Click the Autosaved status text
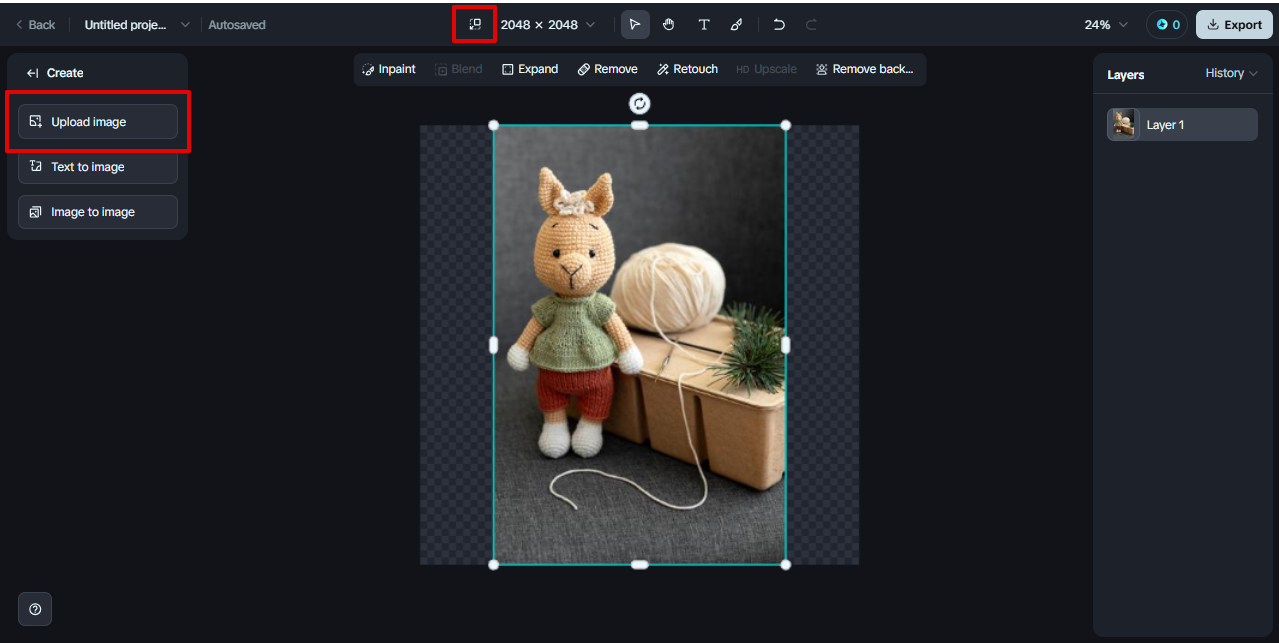This screenshot has height=643, width=1279. coord(237,25)
